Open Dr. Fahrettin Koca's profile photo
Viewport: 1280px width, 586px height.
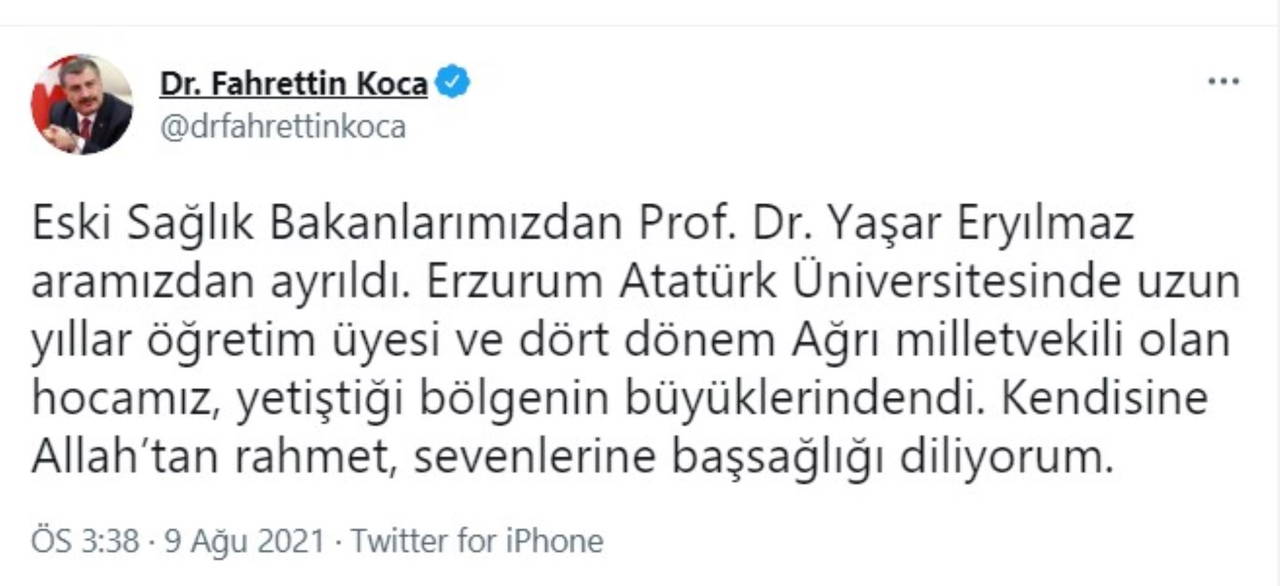pyautogui.click(x=82, y=104)
